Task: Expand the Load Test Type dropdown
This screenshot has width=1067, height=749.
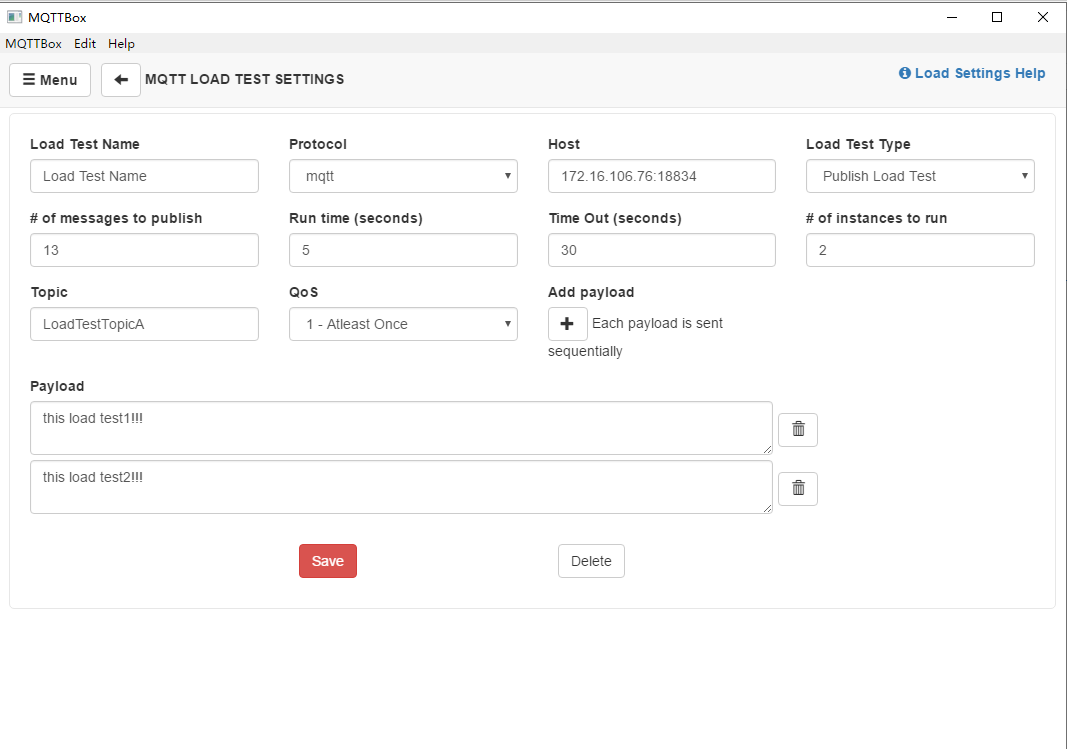Action: click(x=920, y=176)
